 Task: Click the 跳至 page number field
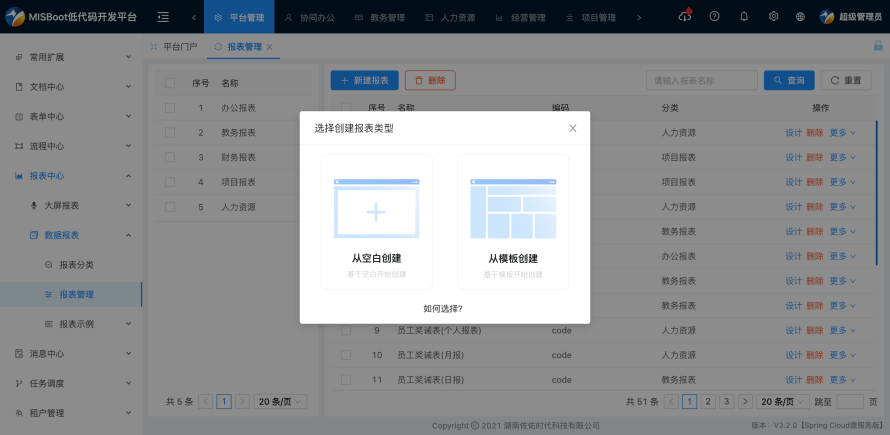pos(850,401)
